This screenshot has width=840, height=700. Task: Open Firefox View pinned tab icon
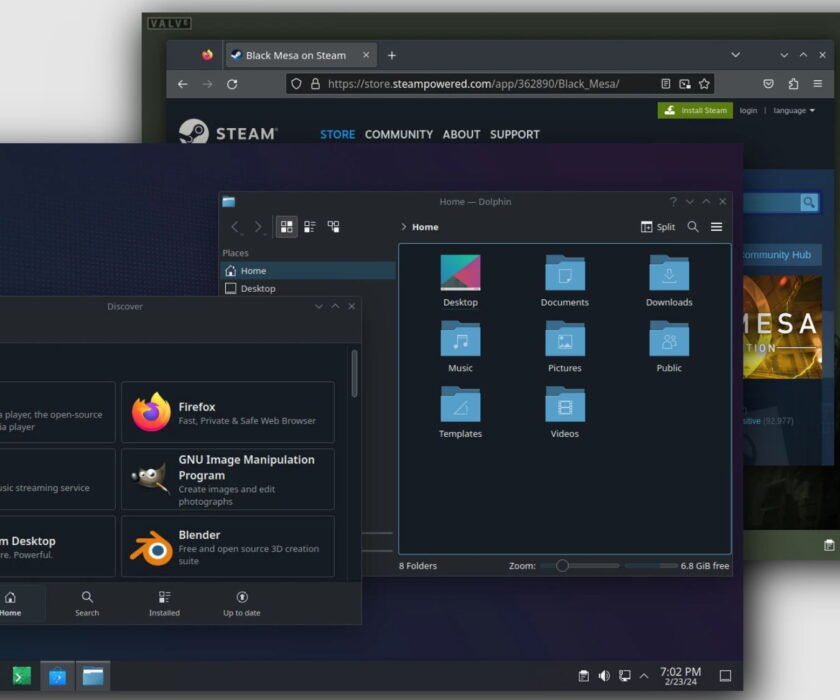point(207,55)
